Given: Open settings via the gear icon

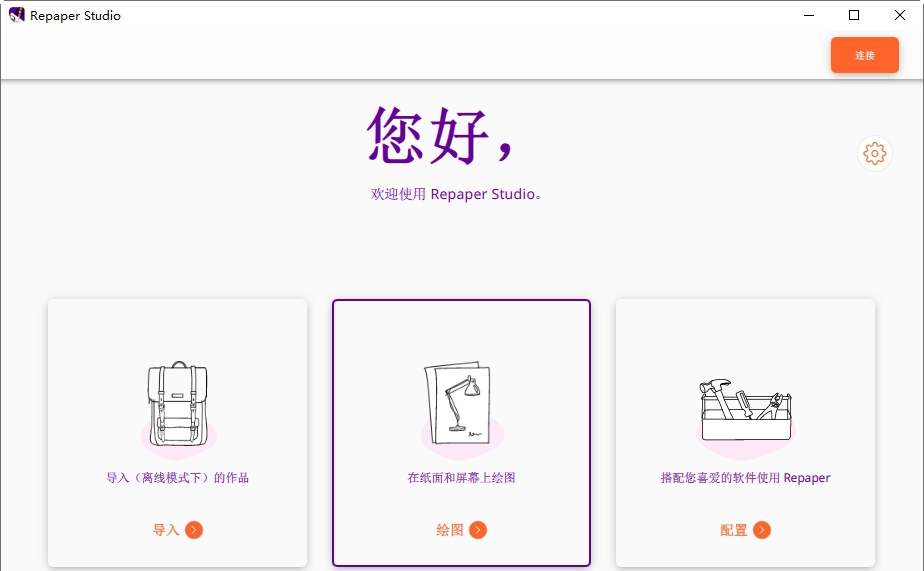Looking at the screenshot, I should 874,154.
